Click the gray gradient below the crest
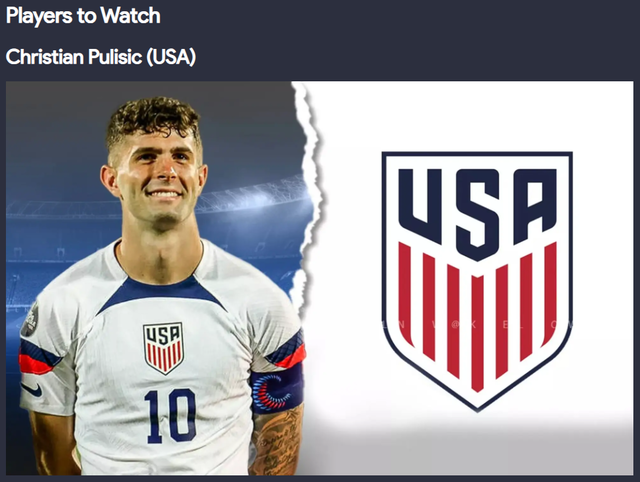The image size is (640, 482). (x=469, y=443)
